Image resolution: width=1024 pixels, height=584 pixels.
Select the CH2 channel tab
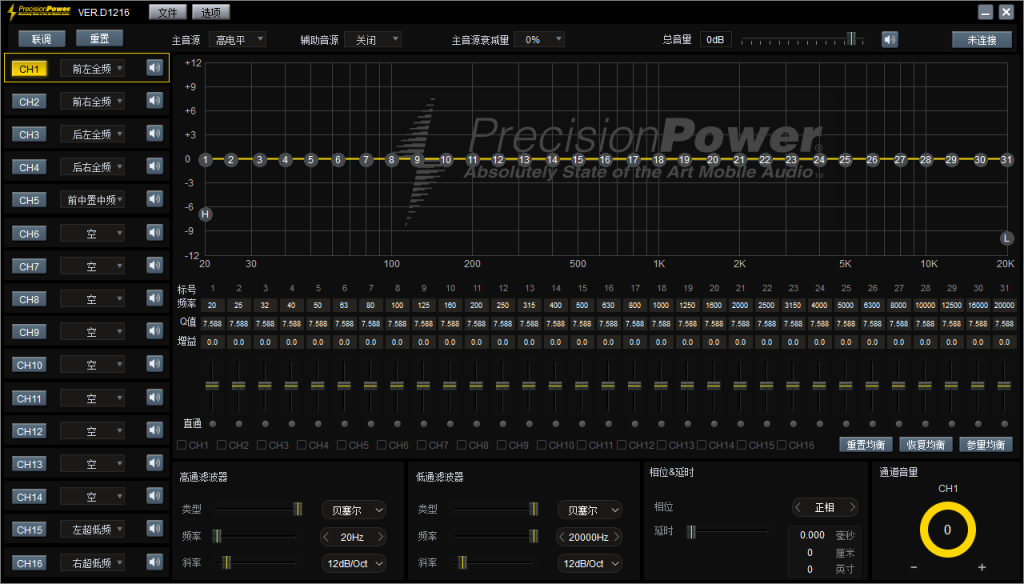tap(29, 101)
